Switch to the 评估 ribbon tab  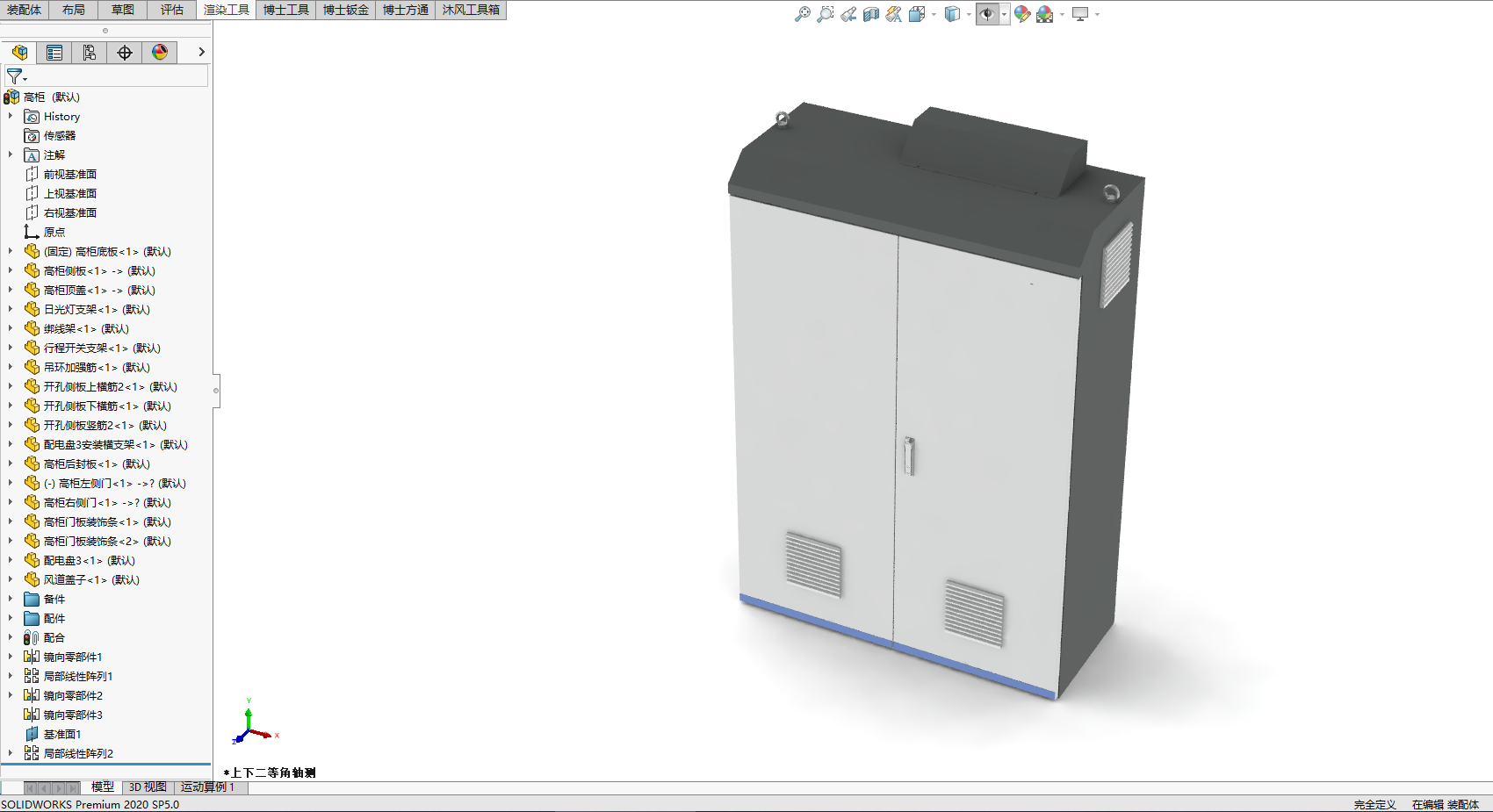pos(172,10)
